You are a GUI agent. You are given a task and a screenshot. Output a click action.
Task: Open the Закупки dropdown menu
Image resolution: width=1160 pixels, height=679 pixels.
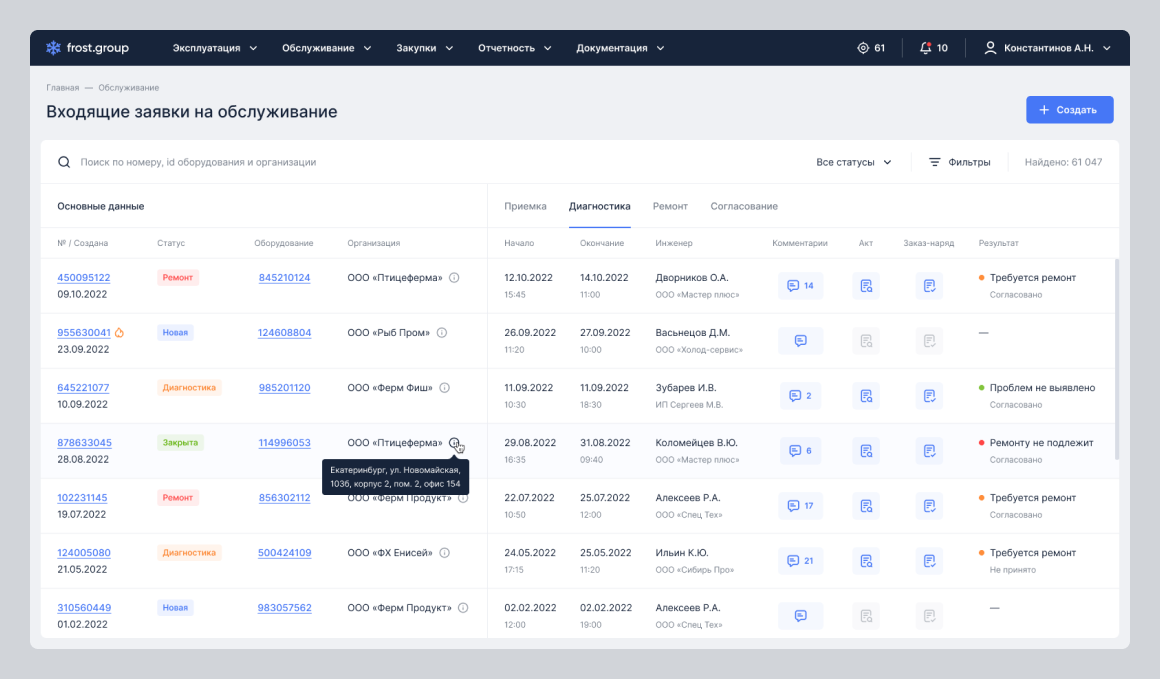click(425, 48)
